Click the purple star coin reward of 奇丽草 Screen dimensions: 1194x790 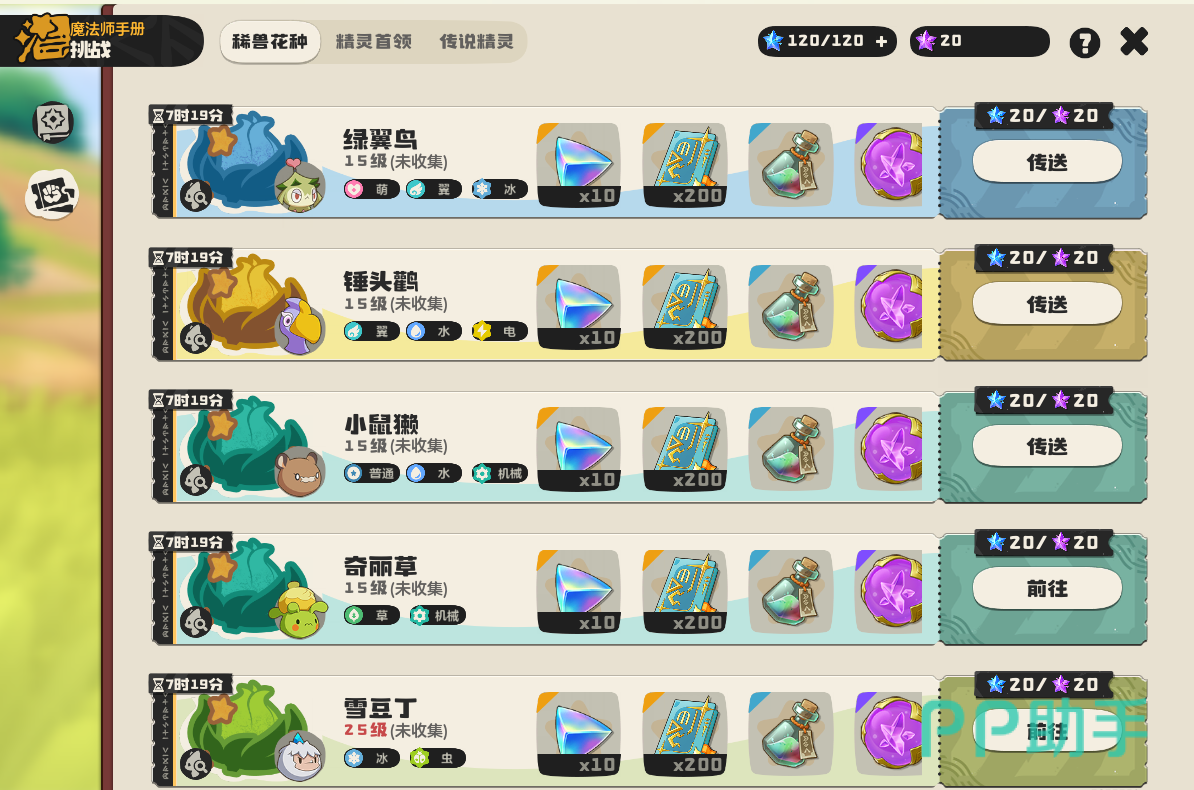coord(889,591)
